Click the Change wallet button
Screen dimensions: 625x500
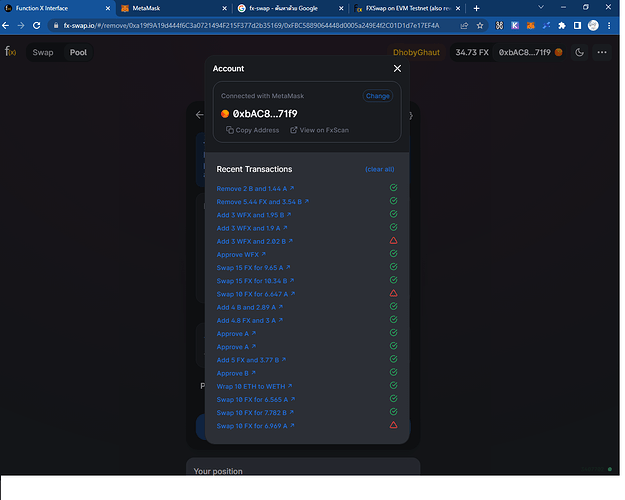(377, 96)
